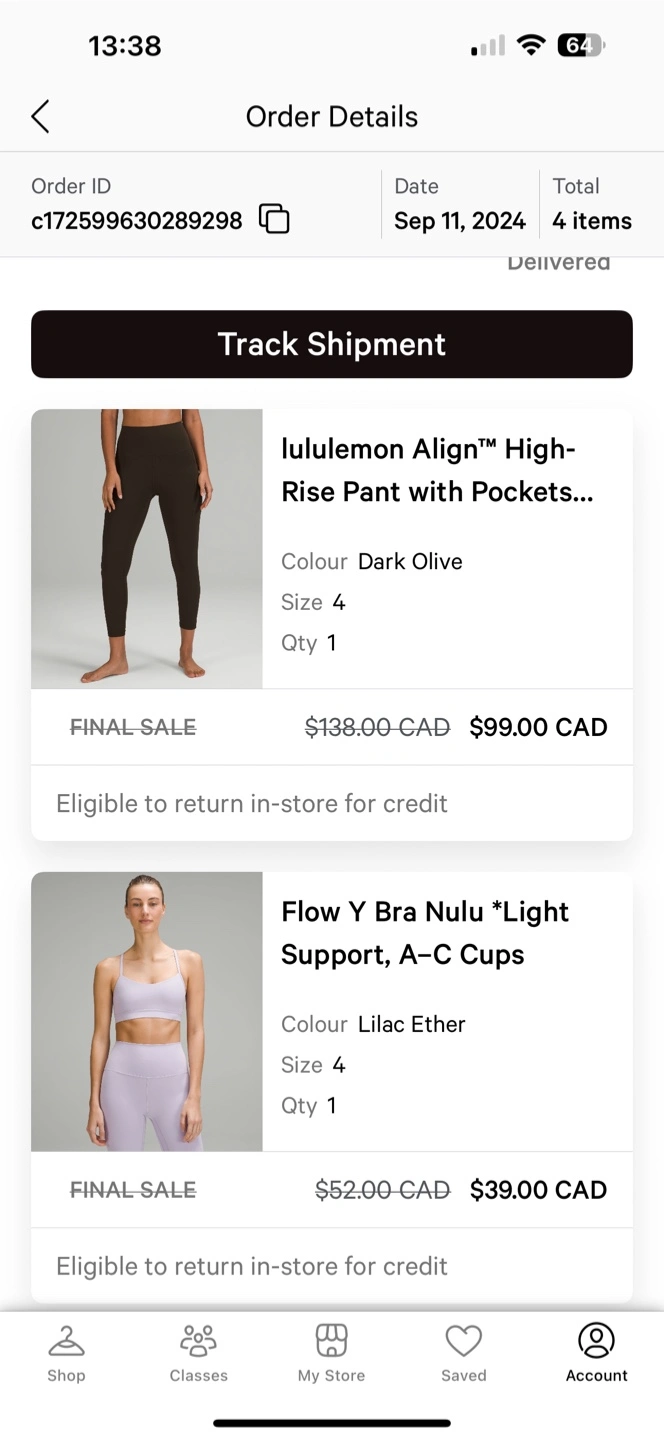Tap pant's Eligible to return in-store note

tap(252, 803)
